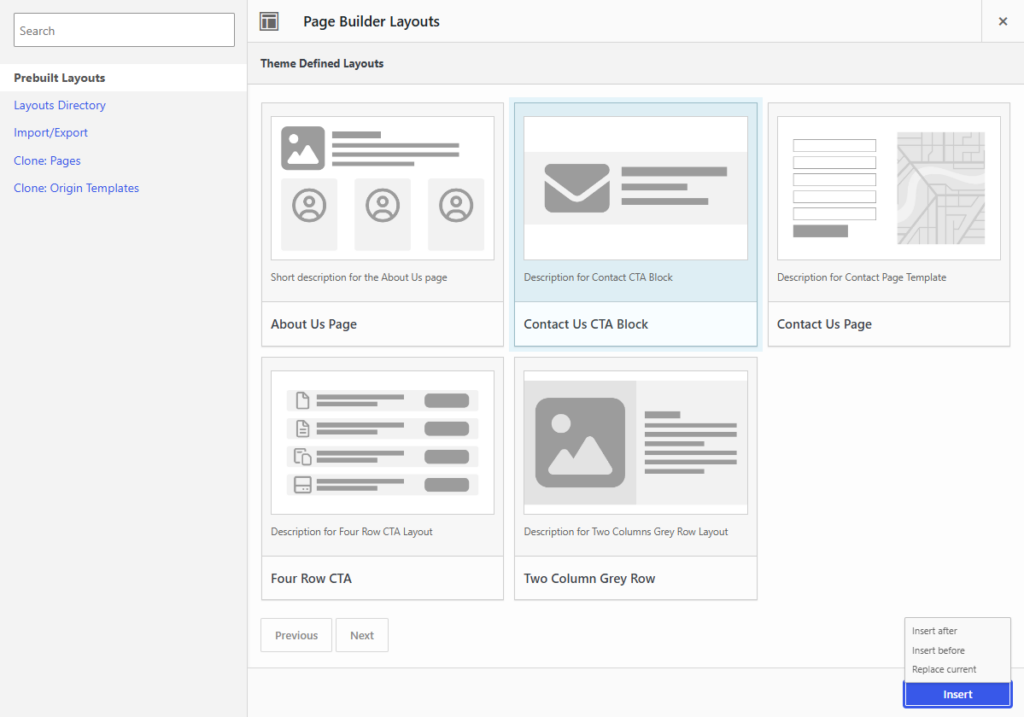Click 'Description for Four Row CTA Layout' text
This screenshot has height=717, width=1024.
(351, 532)
